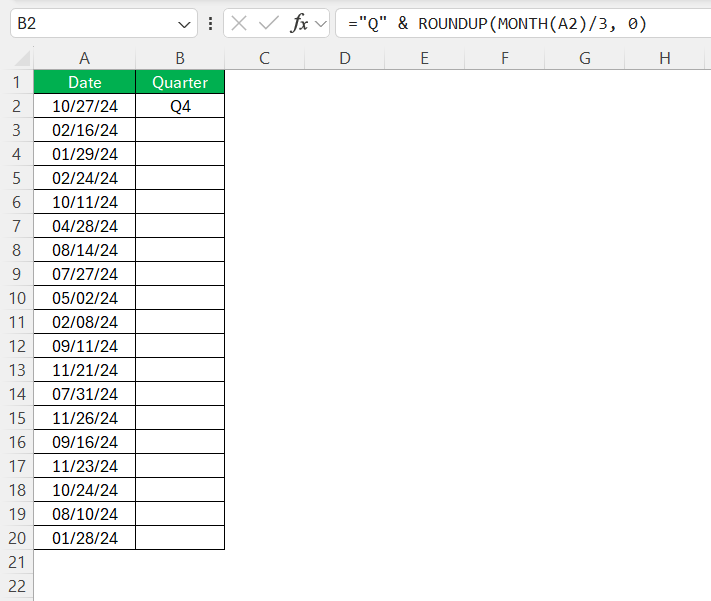
Task: Select column H header
Action: 664,58
